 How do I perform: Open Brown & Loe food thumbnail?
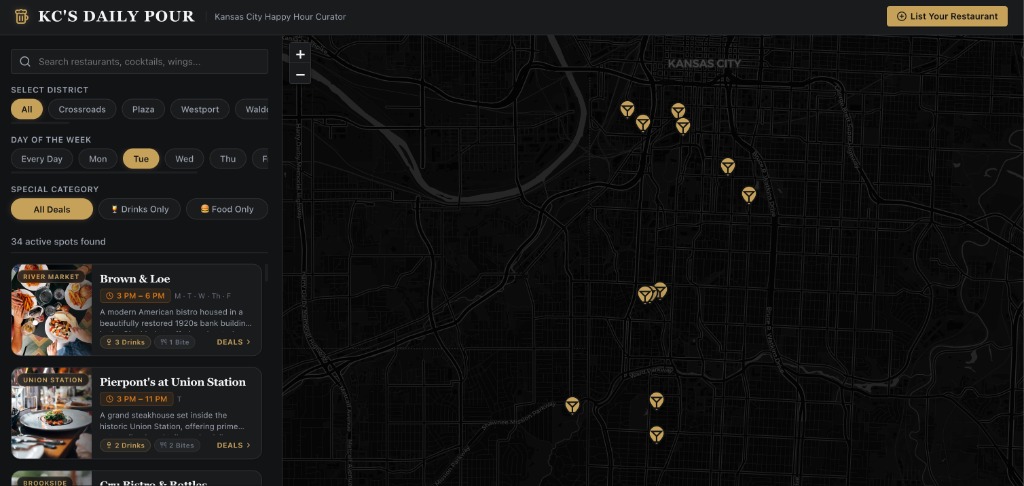[x=52, y=310]
